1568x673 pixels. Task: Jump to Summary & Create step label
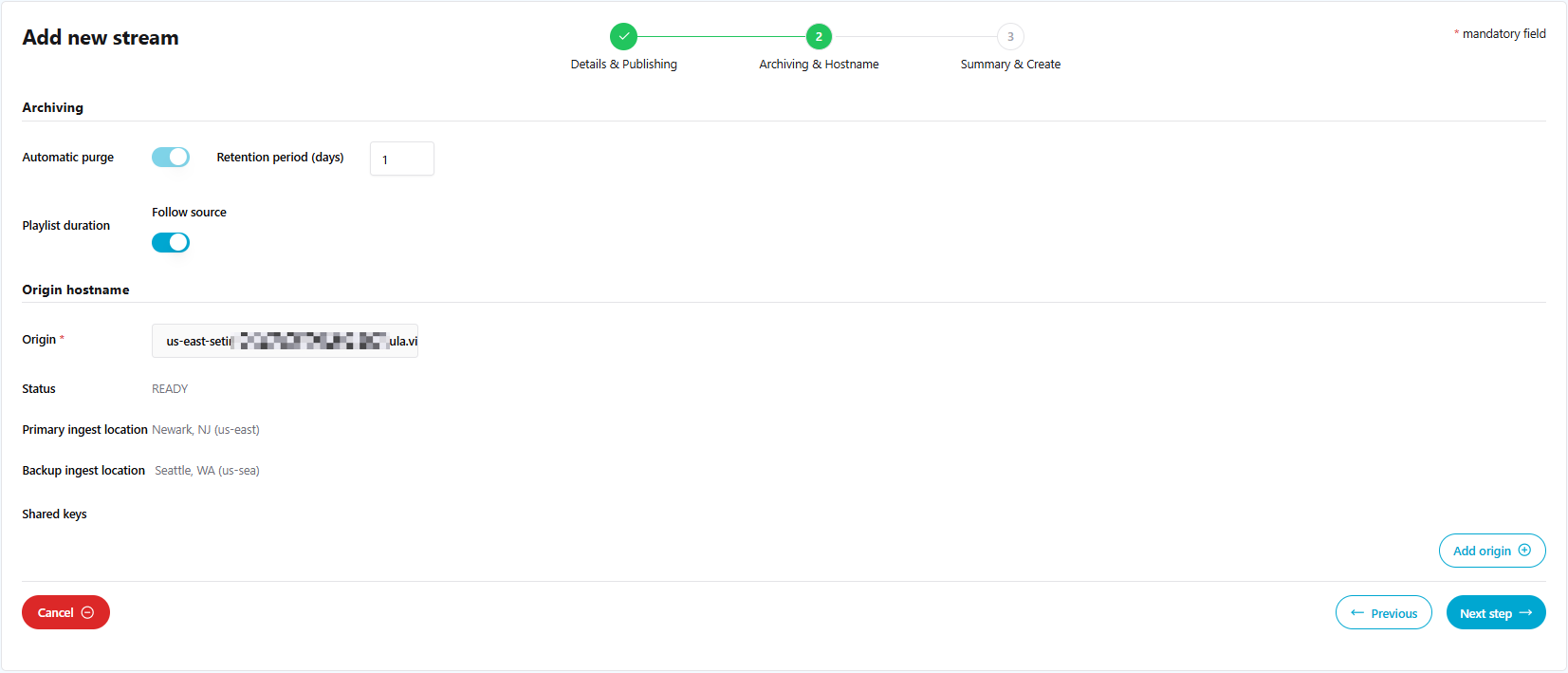coord(1010,65)
